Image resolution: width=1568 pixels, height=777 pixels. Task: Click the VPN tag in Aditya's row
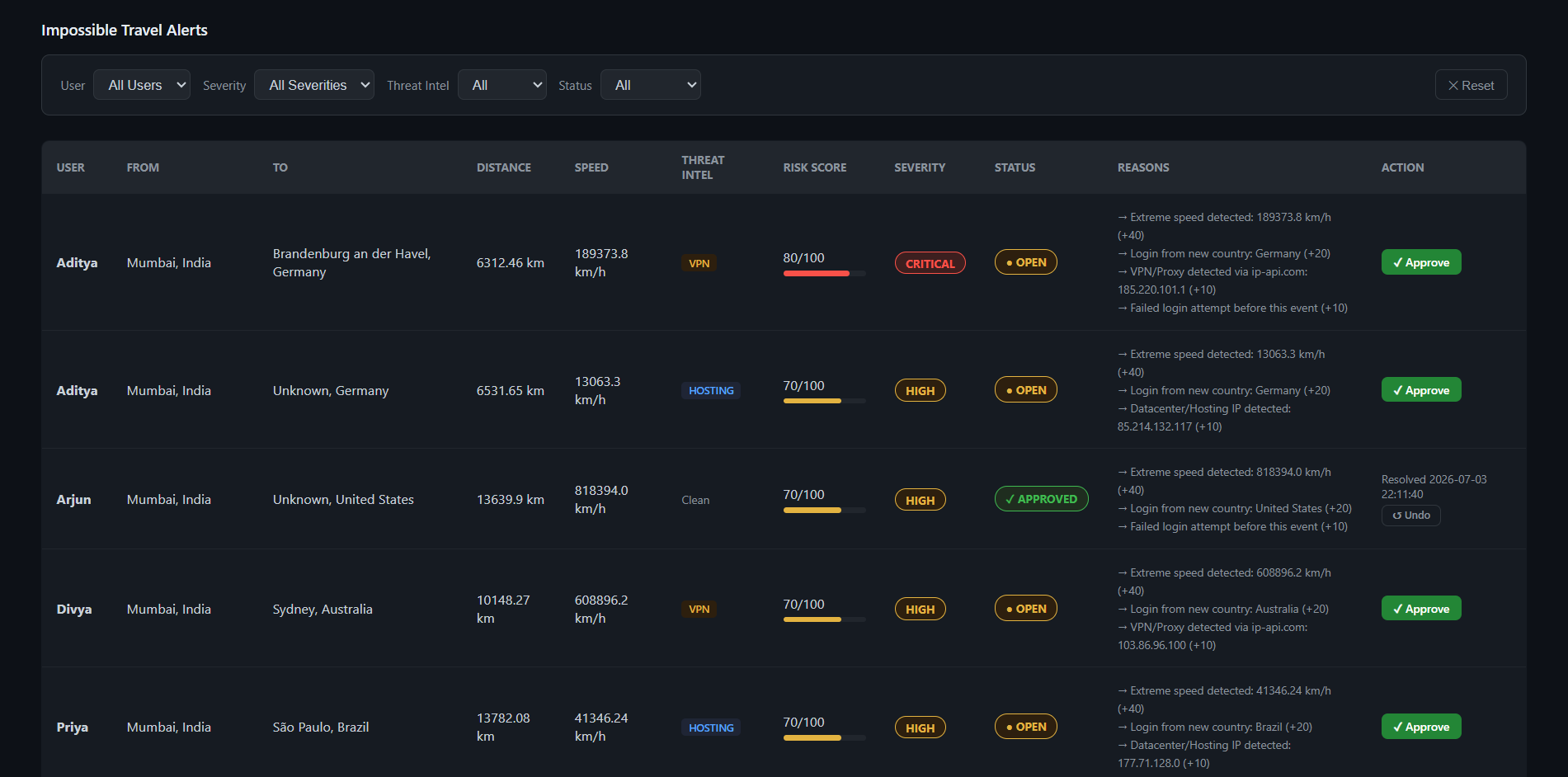[699, 263]
